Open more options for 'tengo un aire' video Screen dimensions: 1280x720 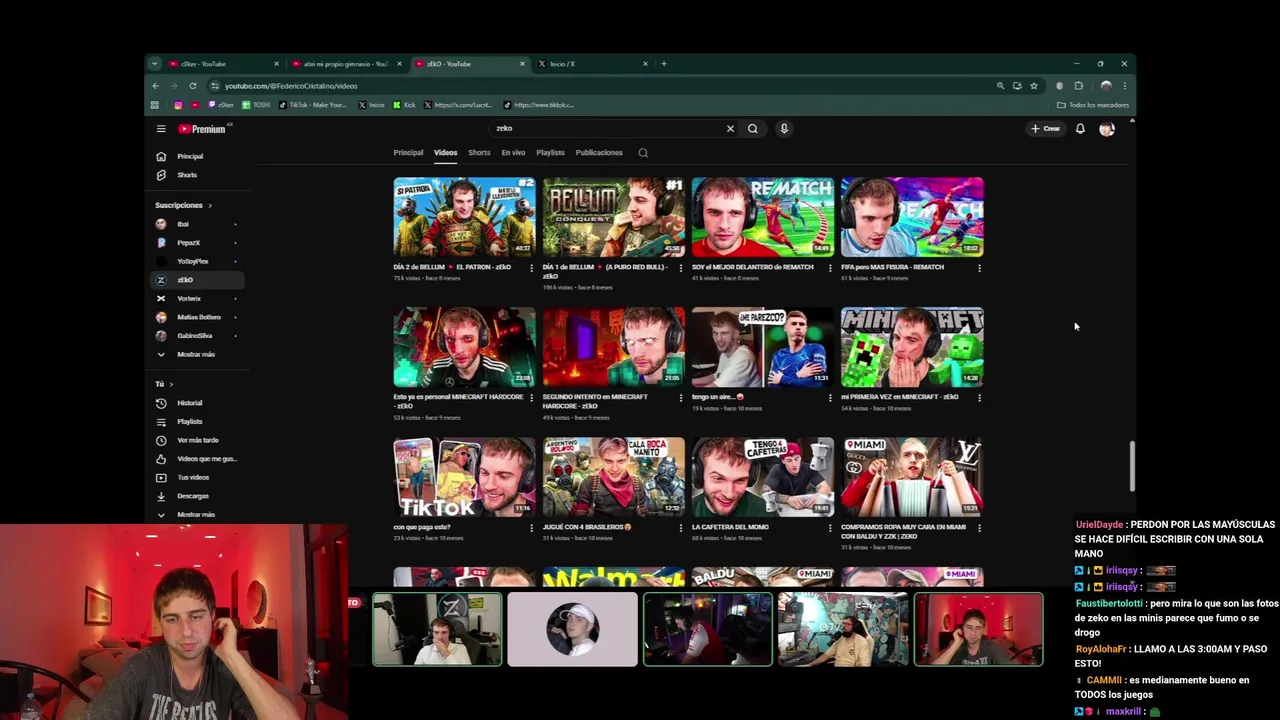[x=829, y=398]
